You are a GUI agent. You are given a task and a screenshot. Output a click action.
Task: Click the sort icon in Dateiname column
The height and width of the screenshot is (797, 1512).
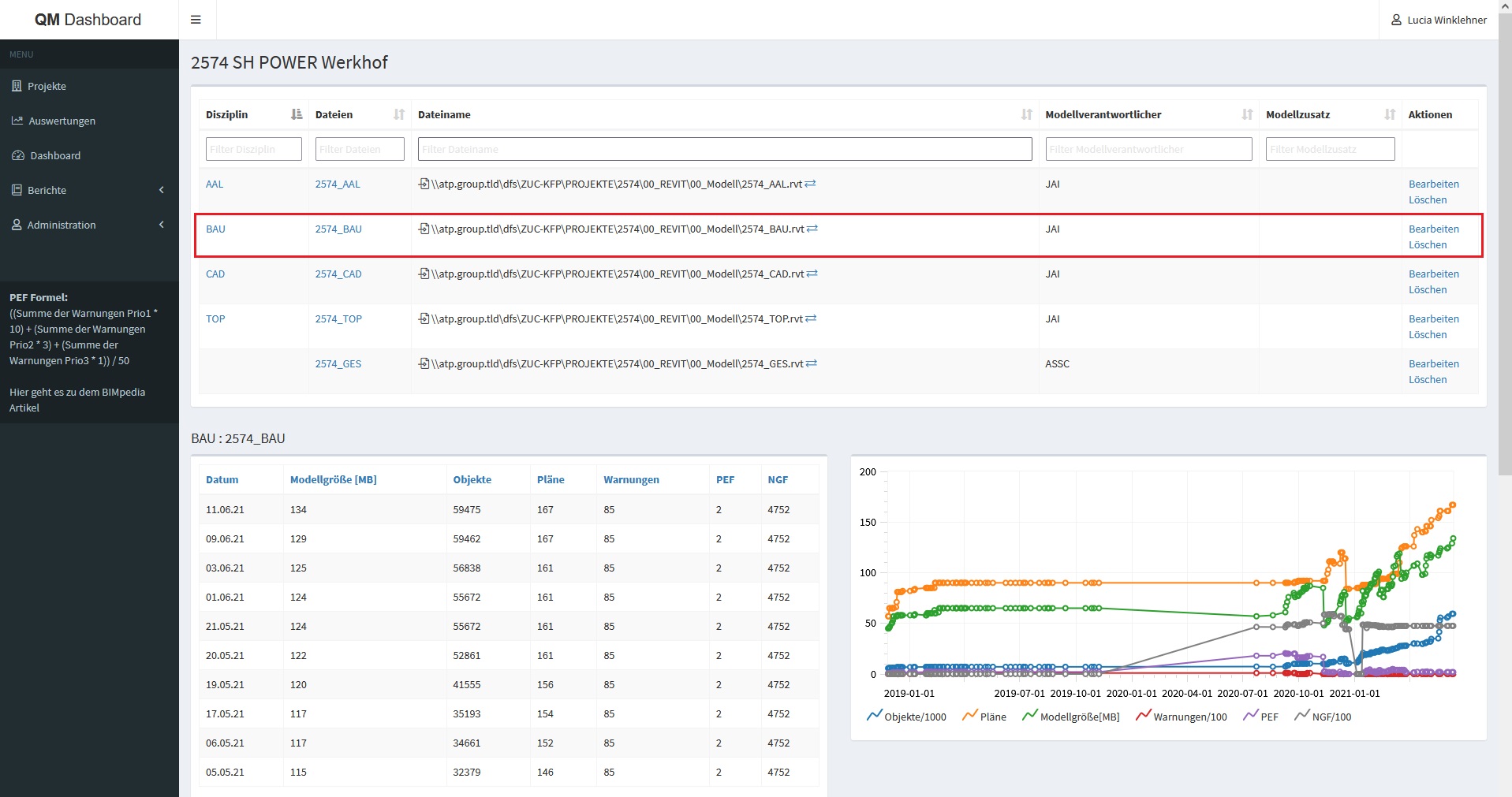[x=1026, y=114]
